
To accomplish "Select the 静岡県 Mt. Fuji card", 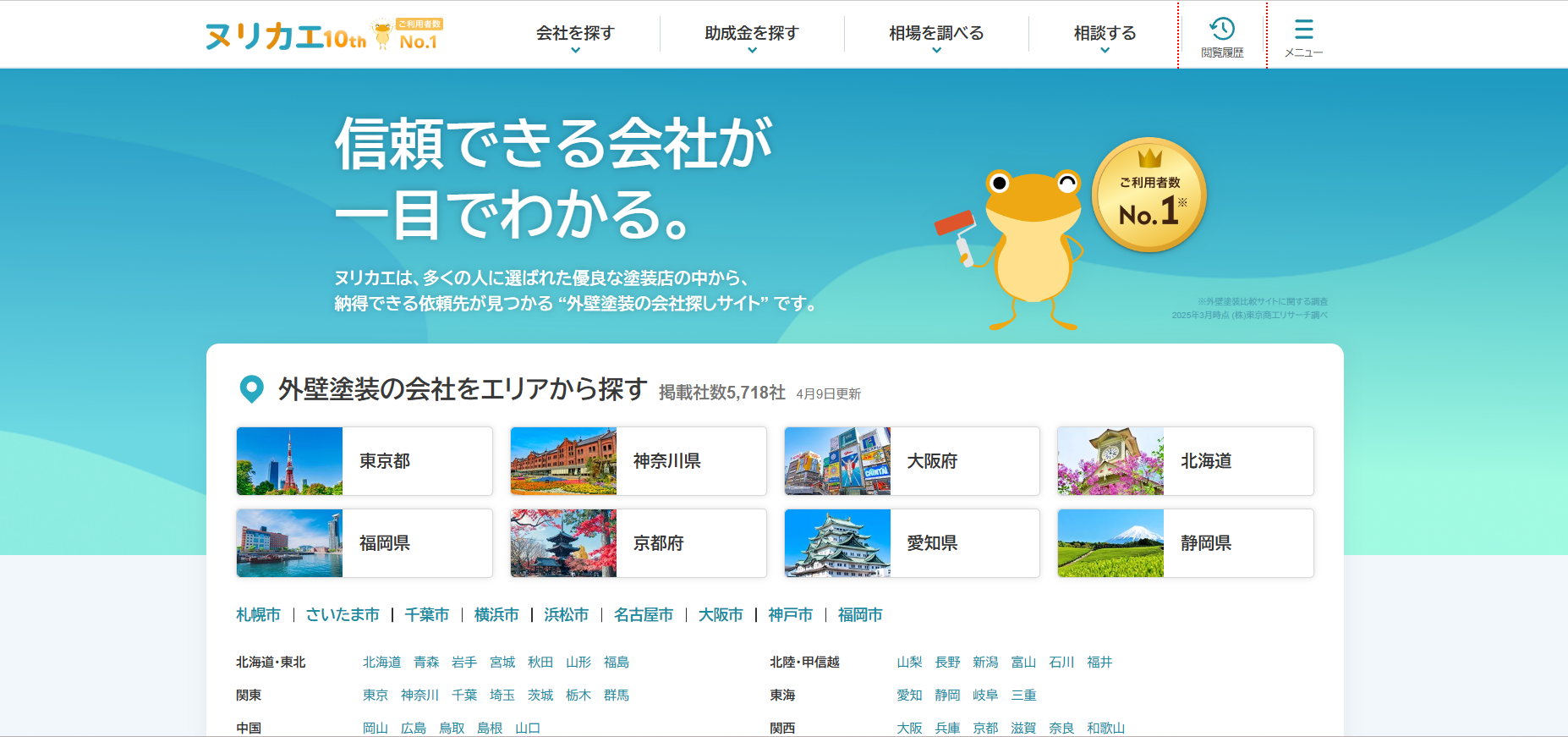I will pyautogui.click(x=1186, y=543).
